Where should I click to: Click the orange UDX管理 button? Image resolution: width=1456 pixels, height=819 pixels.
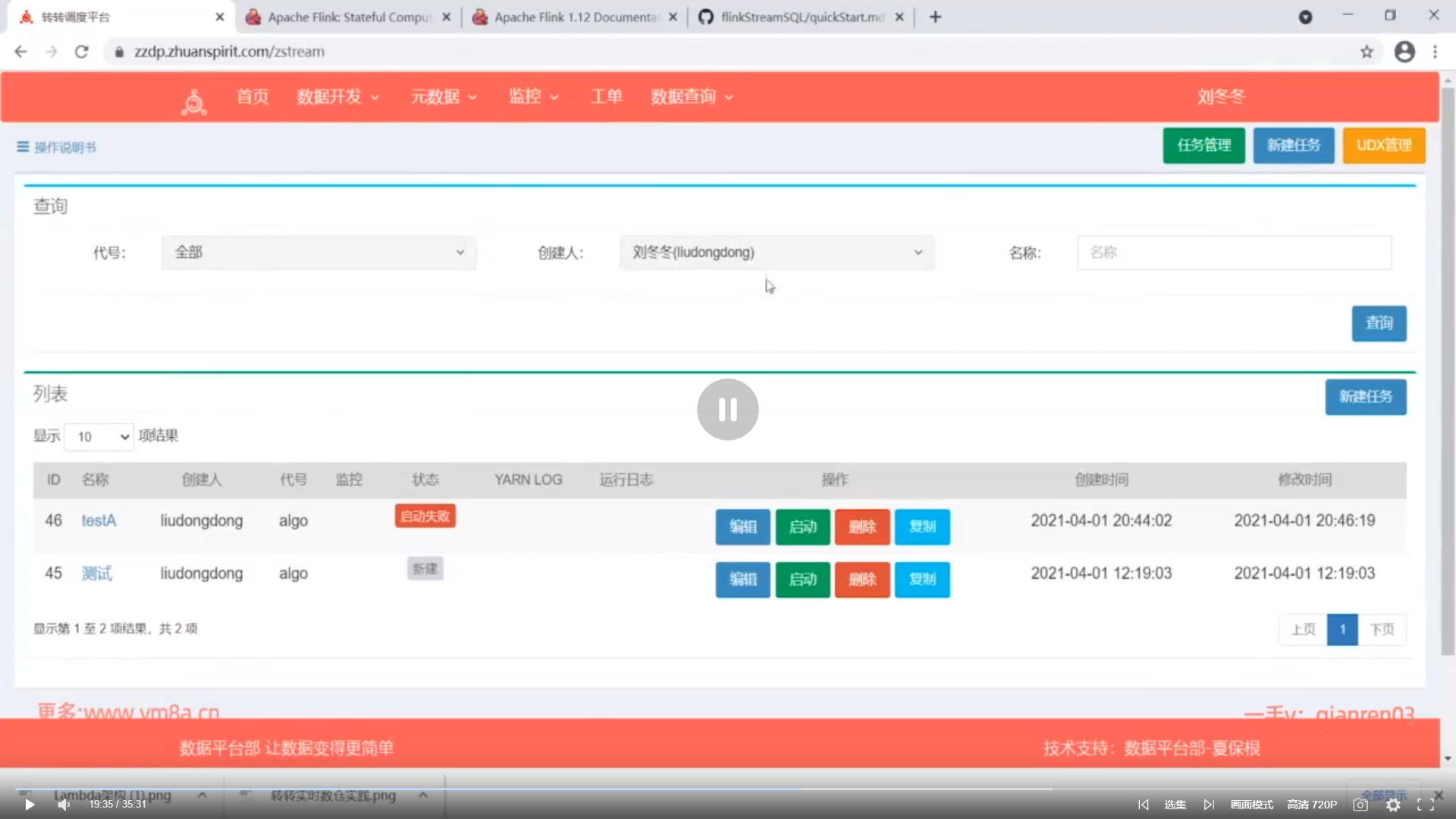pyautogui.click(x=1383, y=145)
